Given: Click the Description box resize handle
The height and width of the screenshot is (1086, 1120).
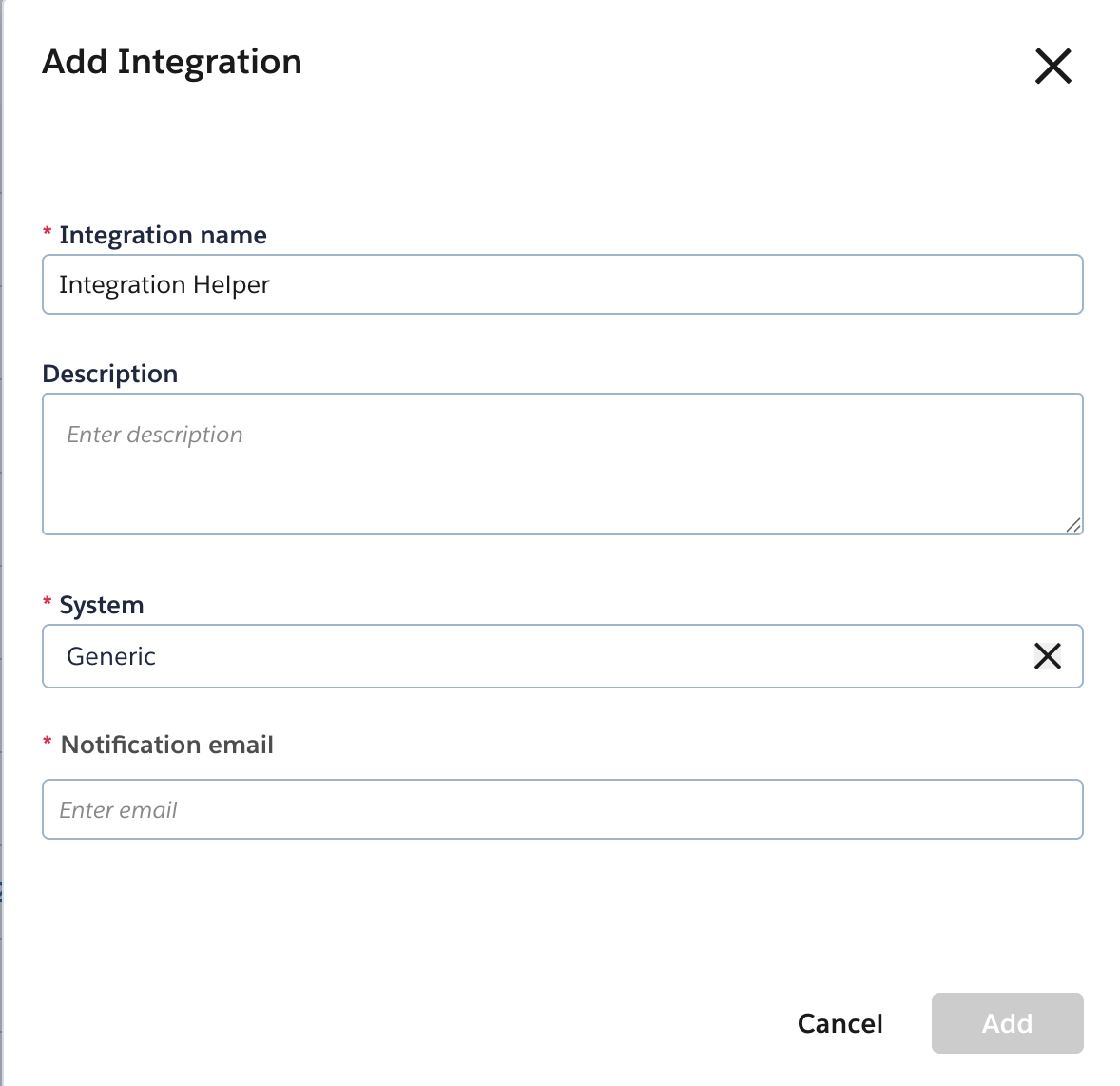Looking at the screenshot, I should (x=1072, y=524).
